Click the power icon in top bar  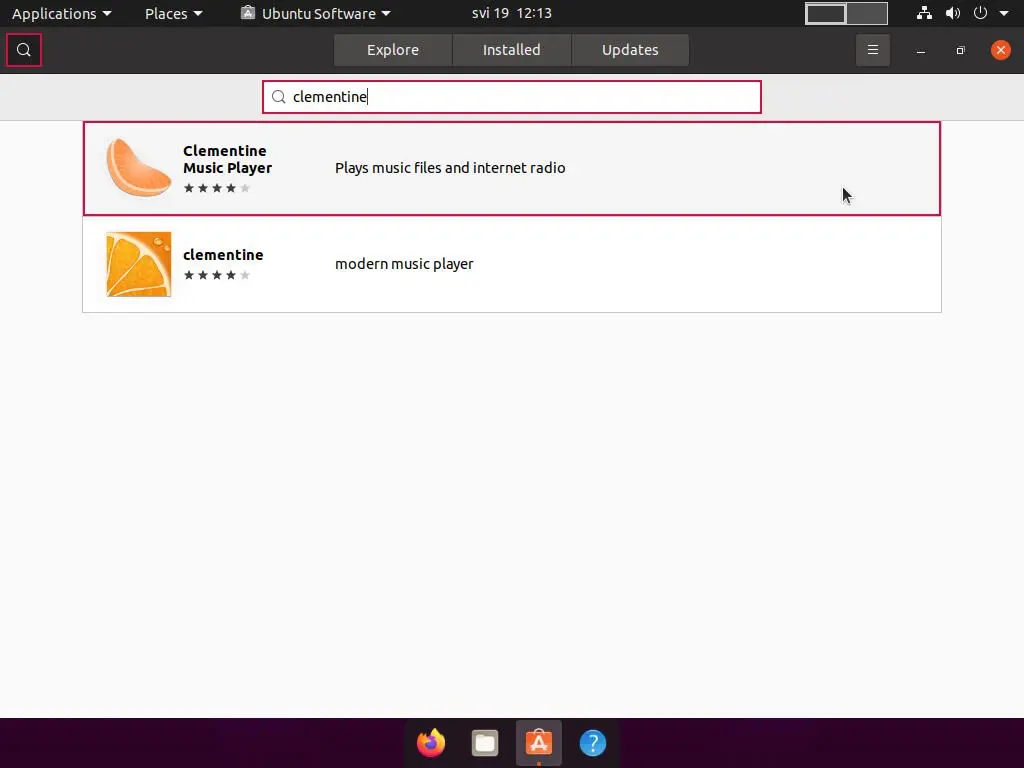[980, 13]
